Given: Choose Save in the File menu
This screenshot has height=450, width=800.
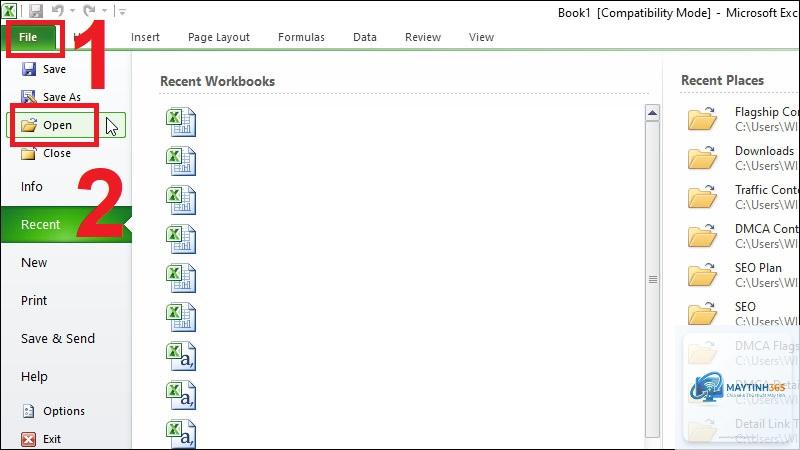Looking at the screenshot, I should [x=44, y=69].
